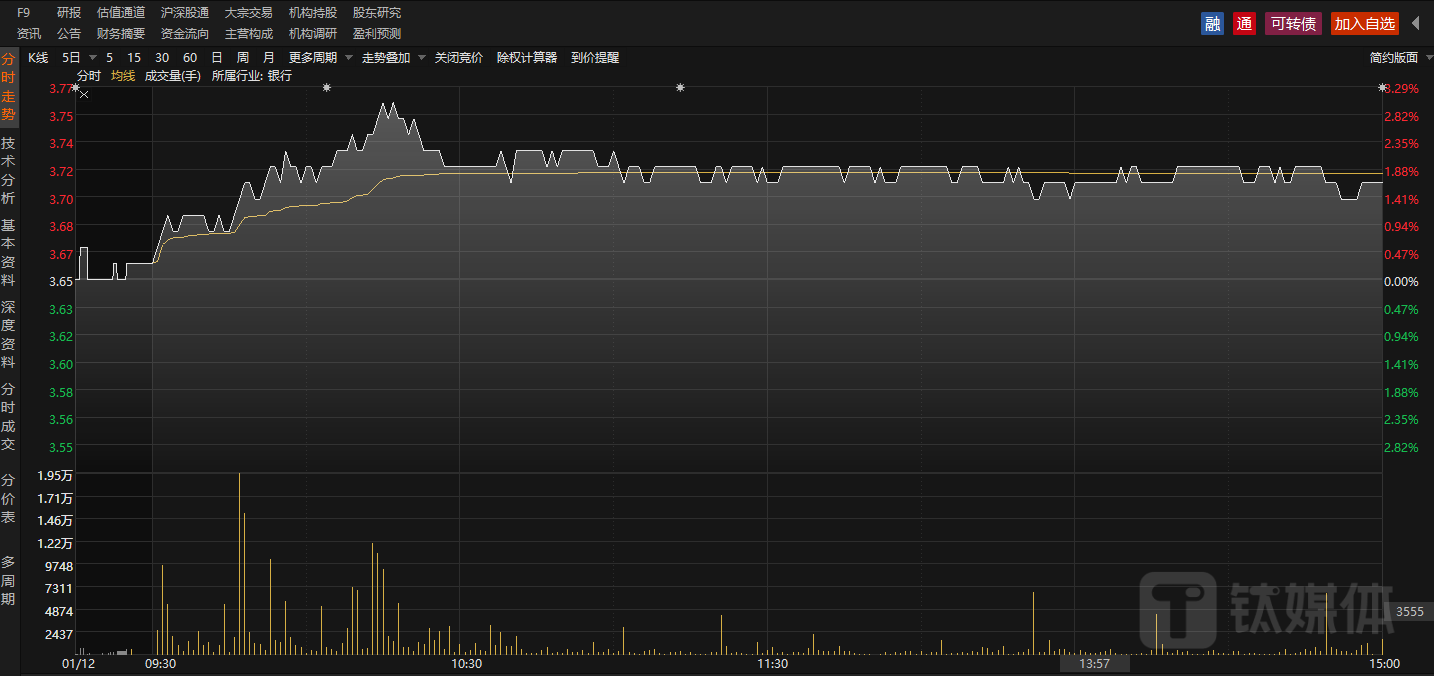
Task: Click the star event marker near 10:30
Action: click(x=680, y=88)
